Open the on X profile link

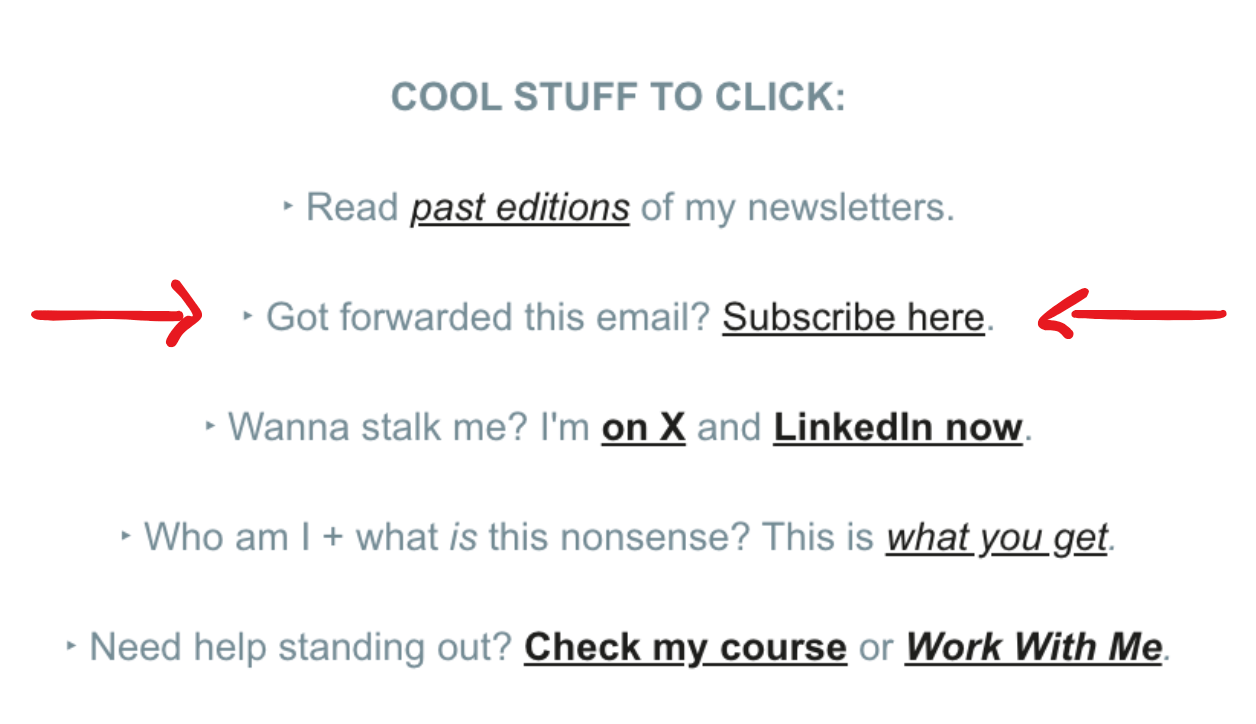click(643, 427)
